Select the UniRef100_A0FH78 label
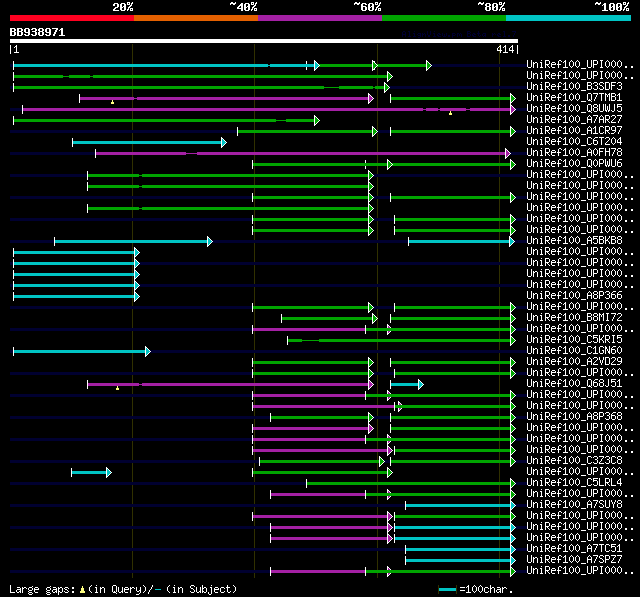Image resolution: width=640 pixels, height=597 pixels. point(574,153)
